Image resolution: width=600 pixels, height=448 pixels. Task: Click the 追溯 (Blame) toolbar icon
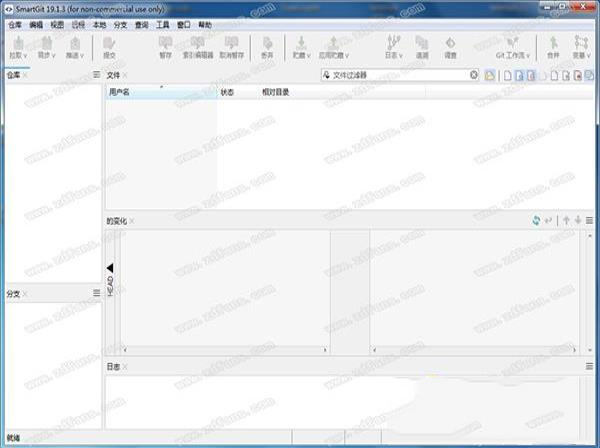(x=422, y=46)
